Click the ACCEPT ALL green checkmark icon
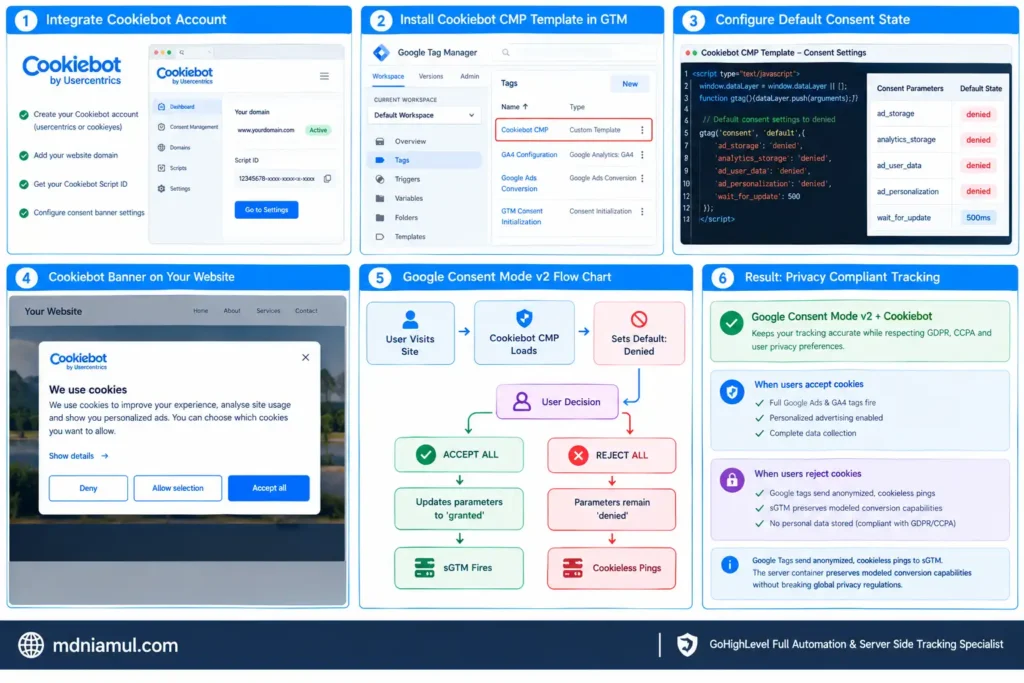The image size is (1024, 683). point(425,454)
